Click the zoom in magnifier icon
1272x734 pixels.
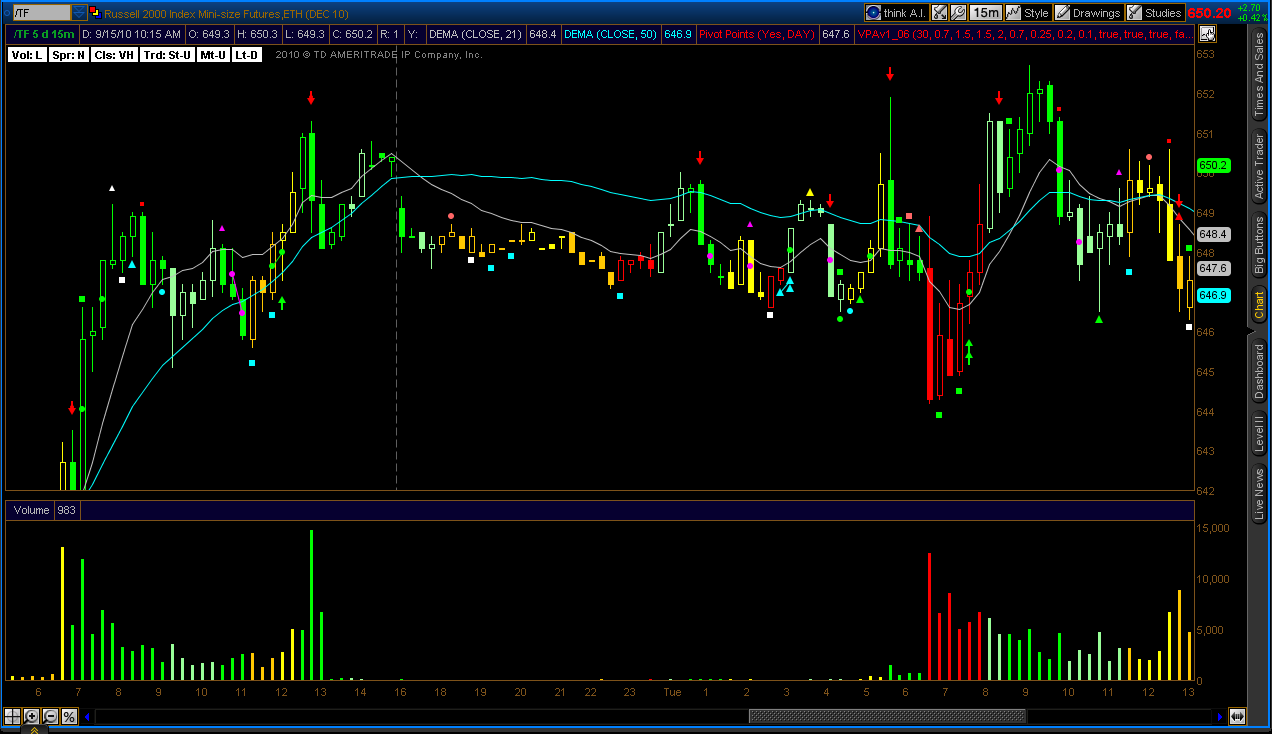point(31,716)
